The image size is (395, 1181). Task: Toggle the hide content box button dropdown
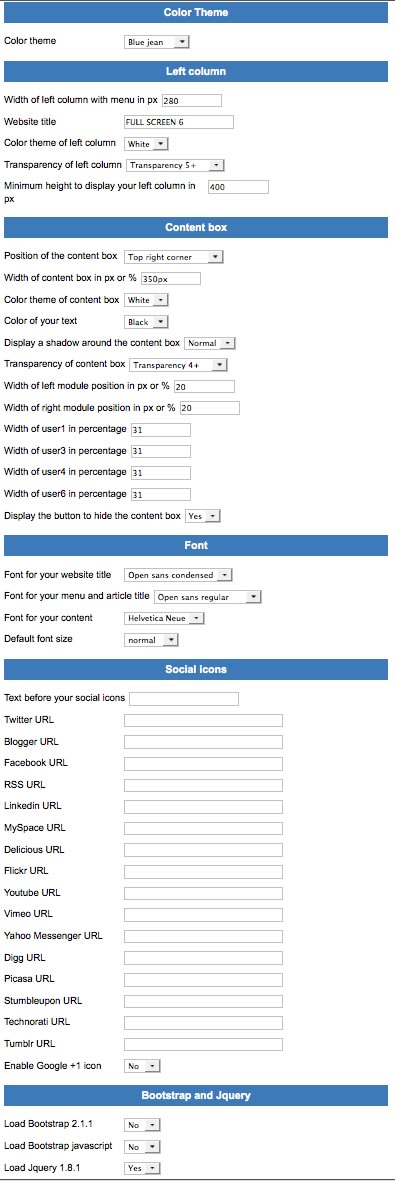(203, 516)
